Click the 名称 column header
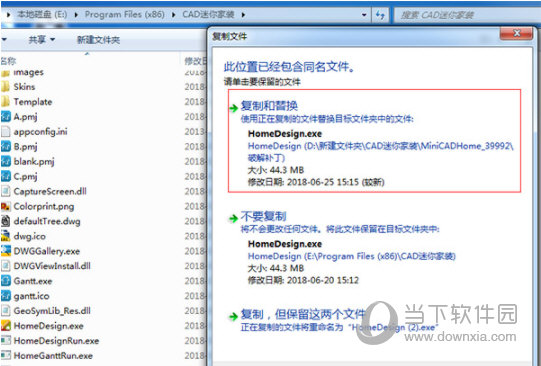 [x=8, y=61]
